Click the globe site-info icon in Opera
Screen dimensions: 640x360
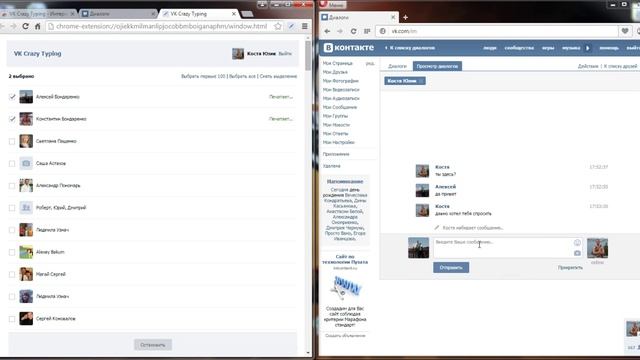coord(382,31)
